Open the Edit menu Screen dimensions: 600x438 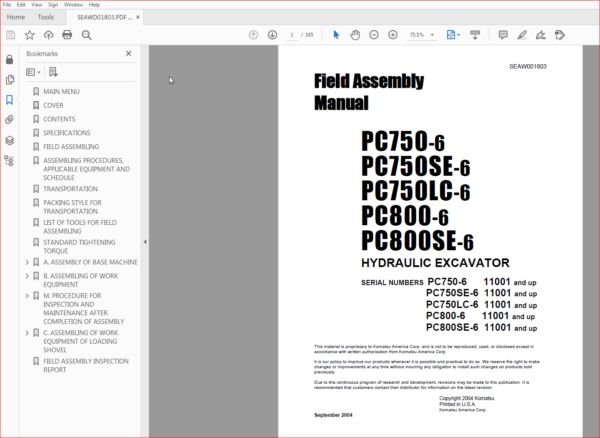21,5
